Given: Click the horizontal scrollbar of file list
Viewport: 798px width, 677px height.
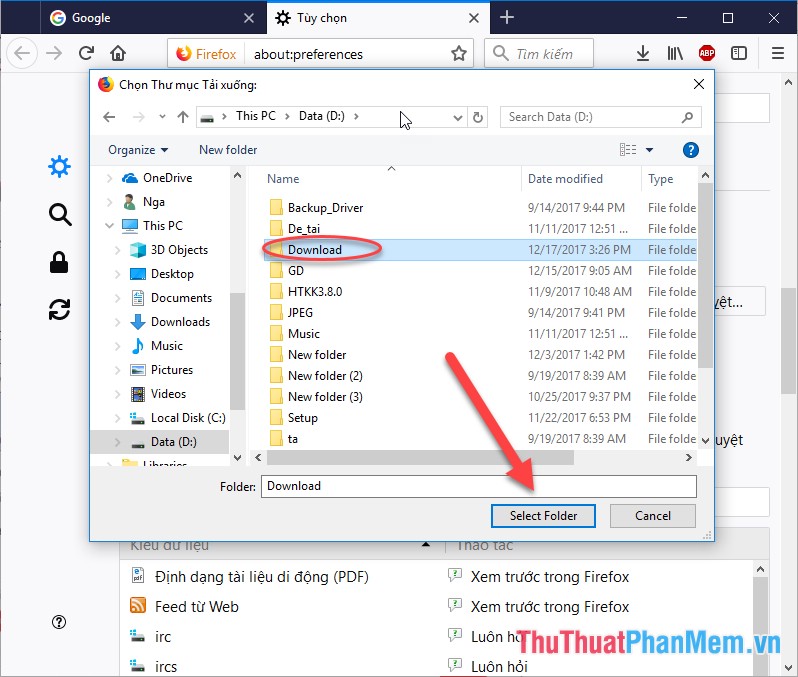Looking at the screenshot, I should (x=420, y=458).
